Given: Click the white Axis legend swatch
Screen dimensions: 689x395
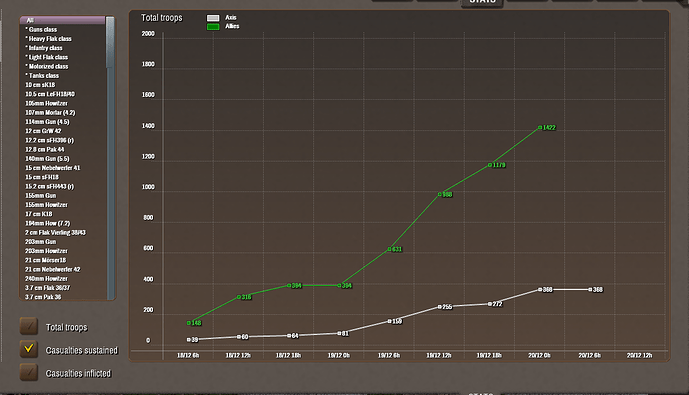Looking at the screenshot, I should (x=213, y=18).
